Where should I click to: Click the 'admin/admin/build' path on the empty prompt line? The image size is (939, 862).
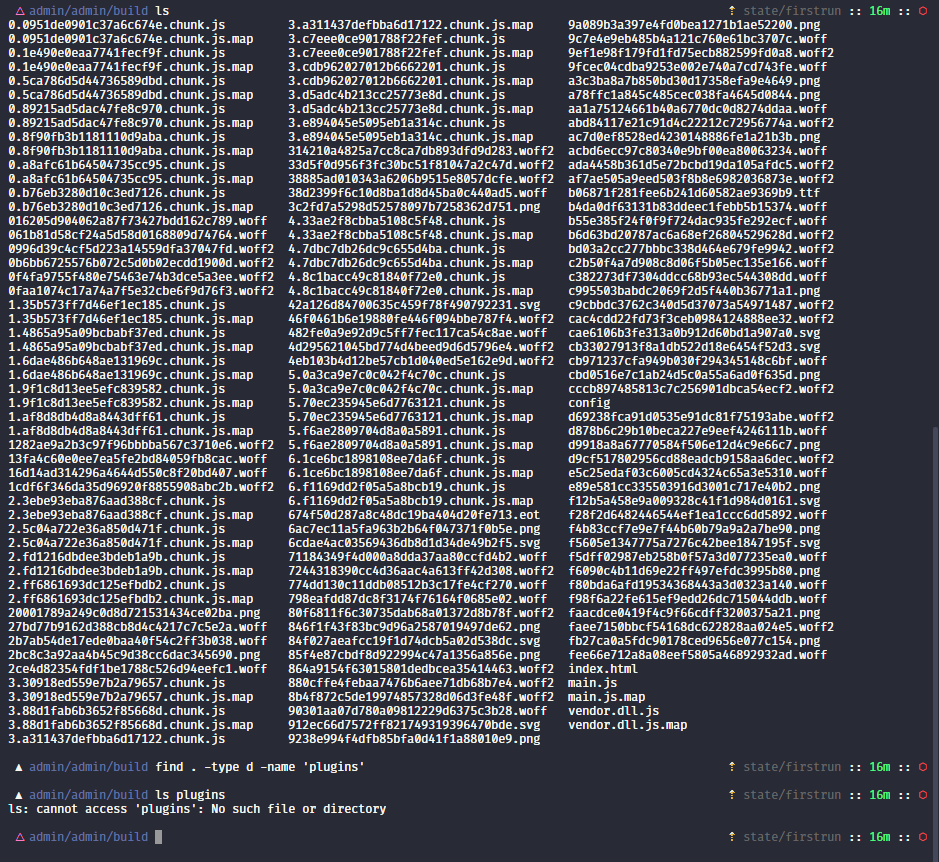(89, 837)
